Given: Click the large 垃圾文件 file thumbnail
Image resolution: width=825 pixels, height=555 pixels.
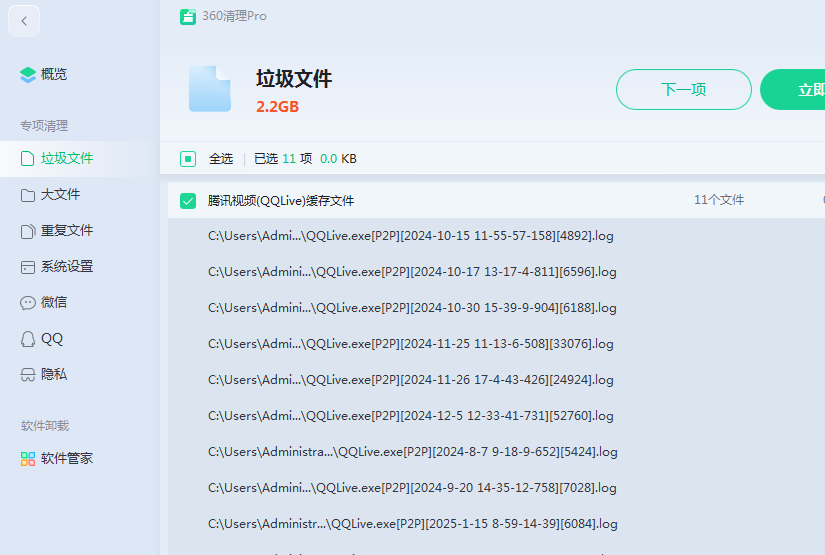Looking at the screenshot, I should [209, 88].
